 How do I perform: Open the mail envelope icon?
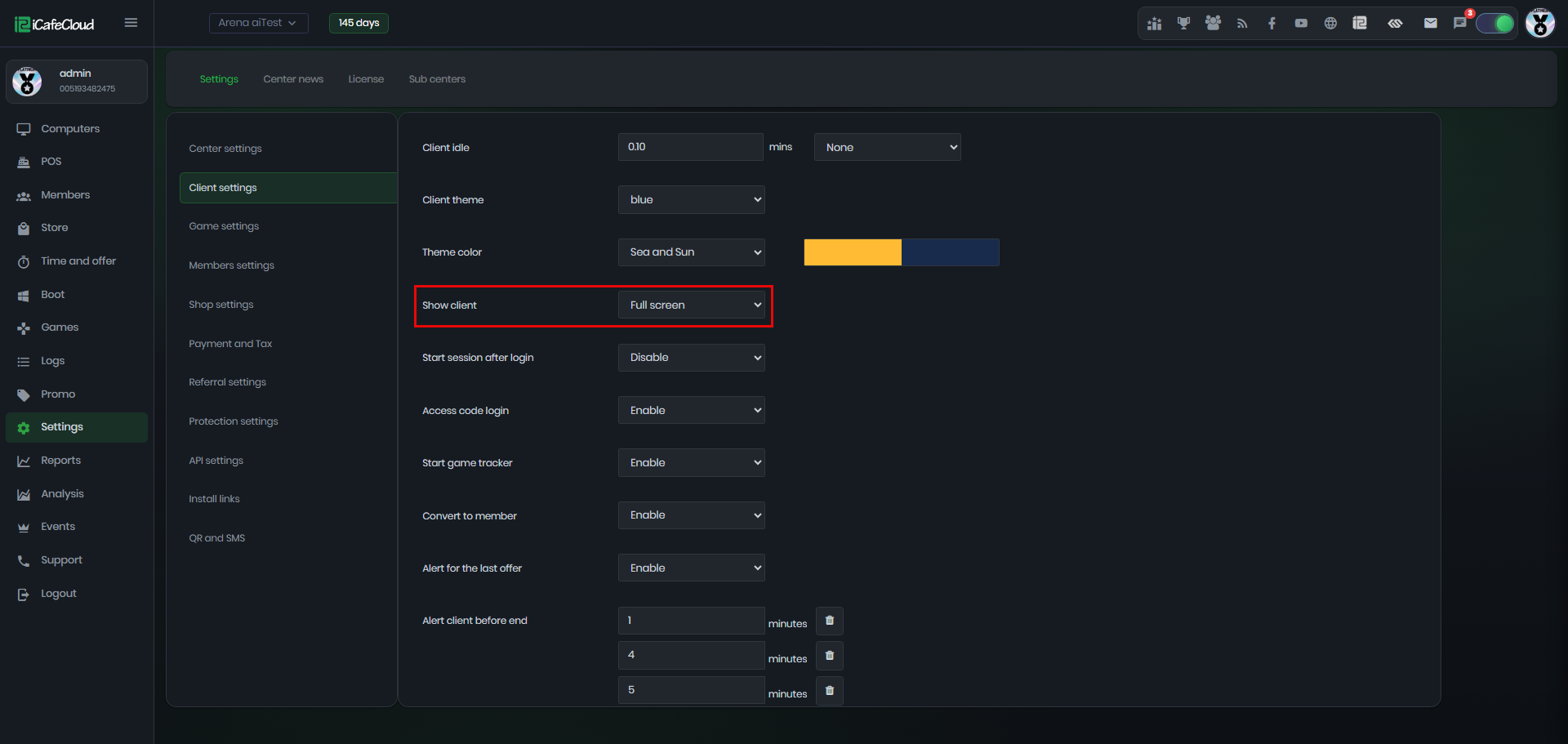pyautogui.click(x=1430, y=24)
